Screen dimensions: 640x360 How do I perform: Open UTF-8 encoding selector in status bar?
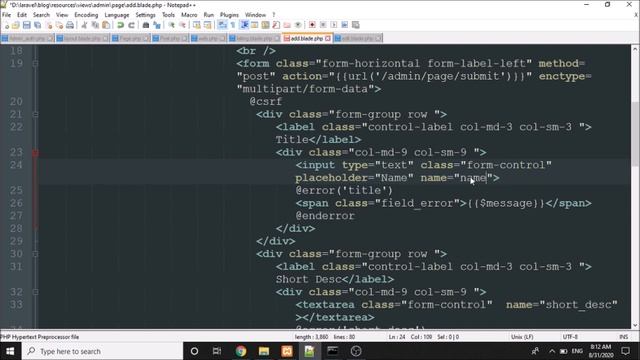click(570, 337)
